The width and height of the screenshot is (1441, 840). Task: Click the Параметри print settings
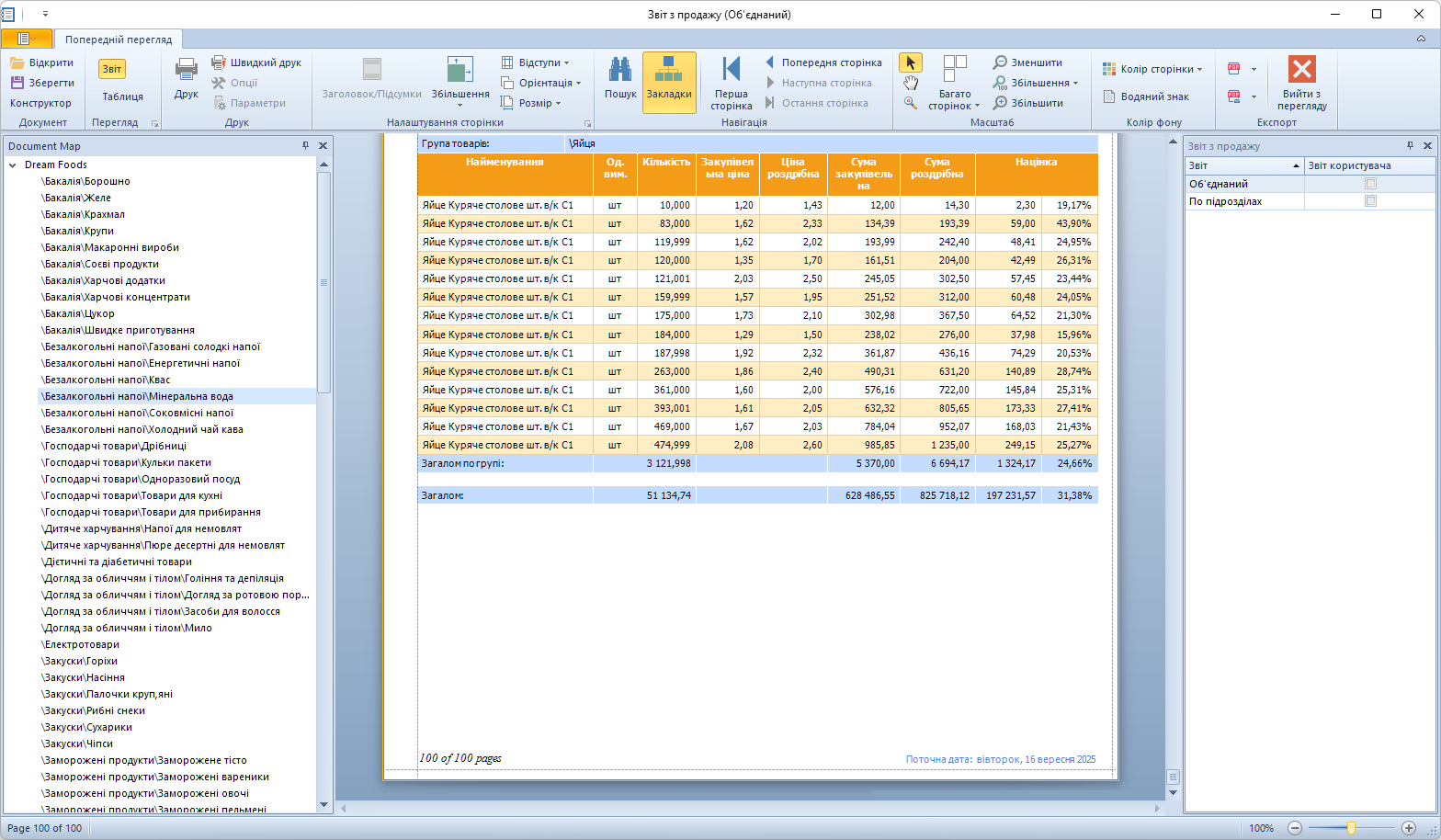tap(250, 103)
